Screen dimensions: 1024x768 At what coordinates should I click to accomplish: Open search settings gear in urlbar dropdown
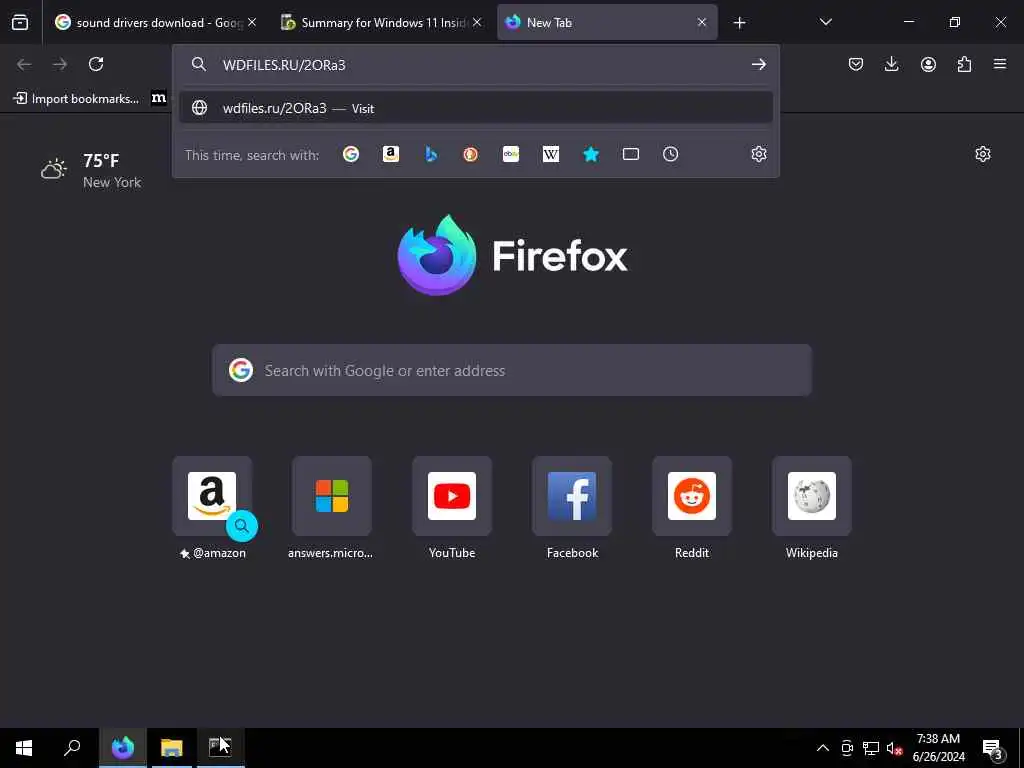[758, 154]
